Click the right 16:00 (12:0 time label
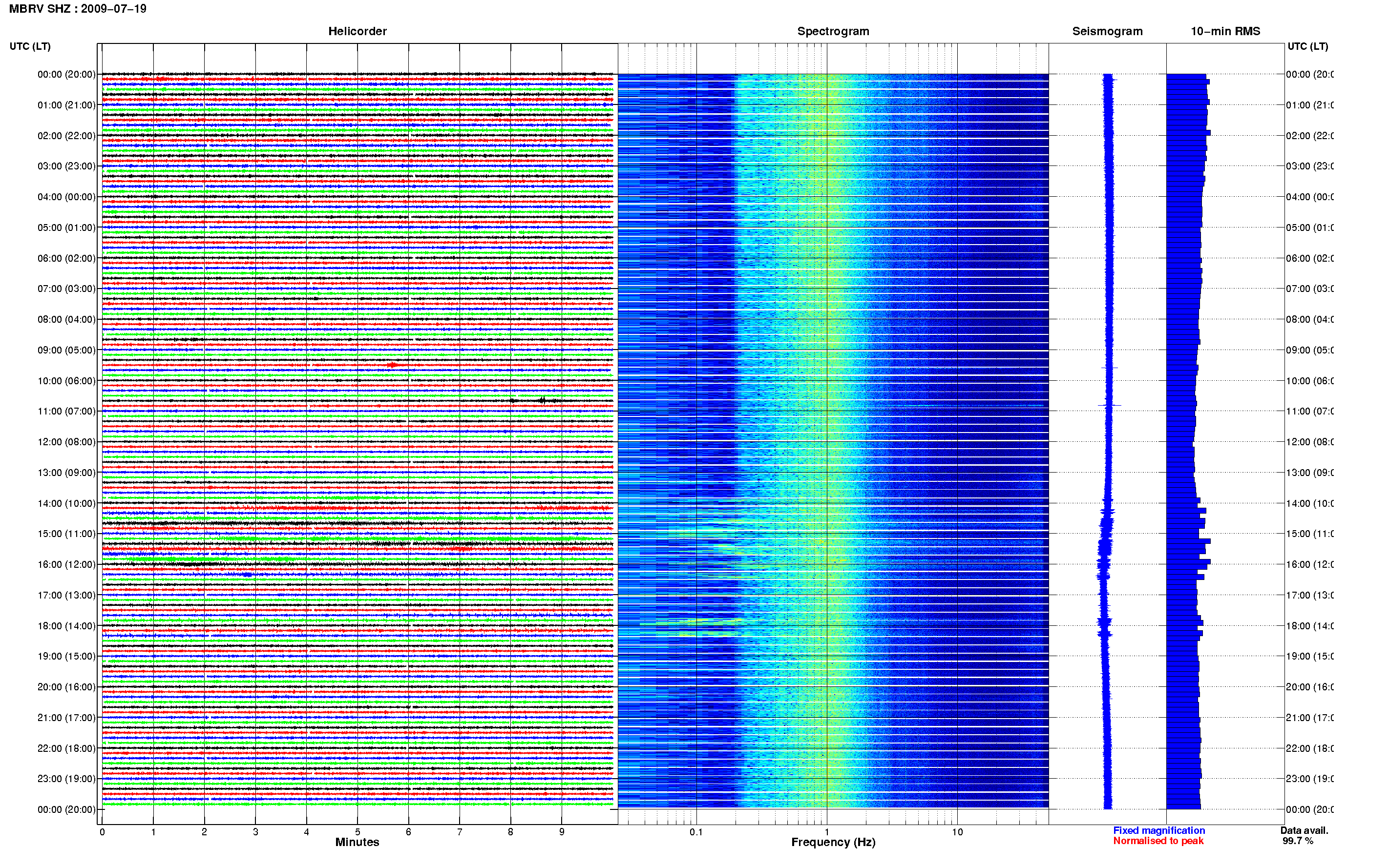The height and width of the screenshot is (868, 1389). (x=1310, y=564)
